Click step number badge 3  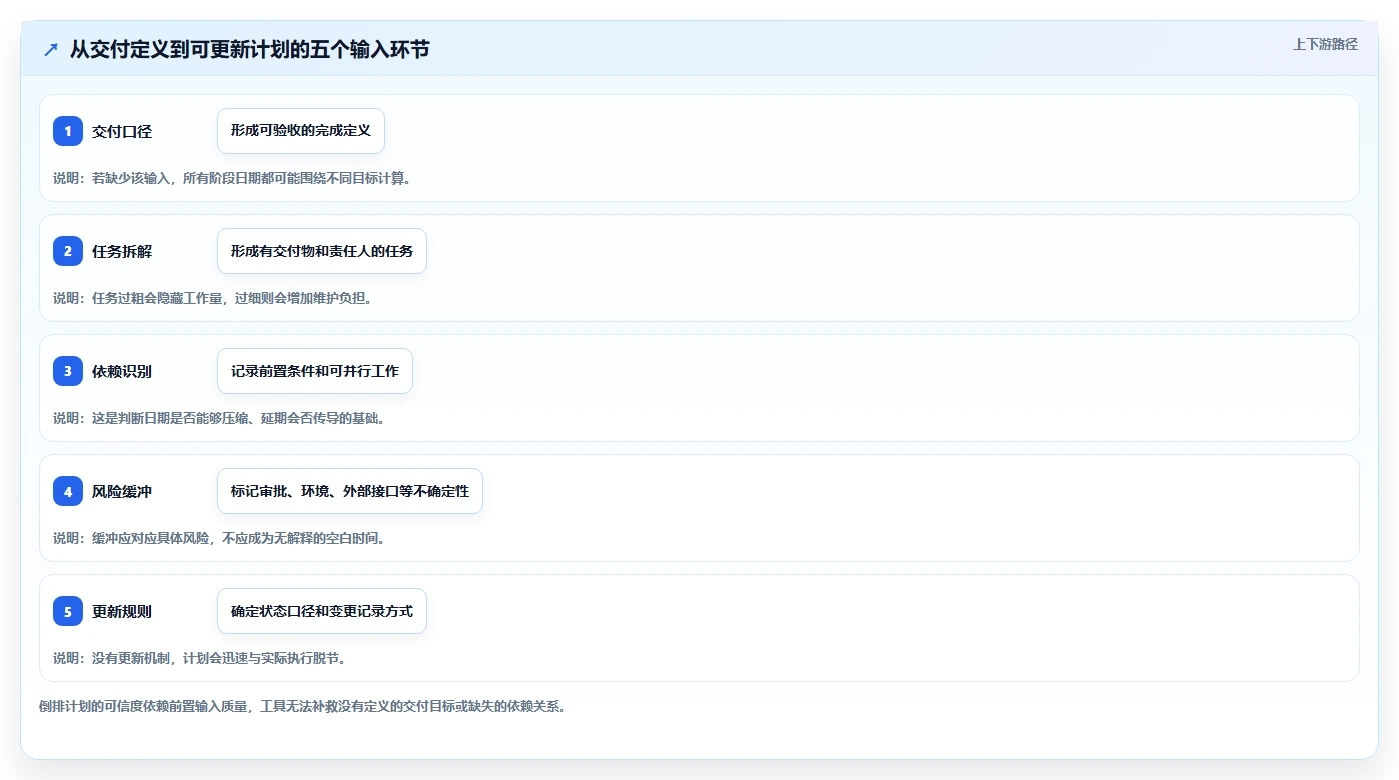[x=68, y=371]
